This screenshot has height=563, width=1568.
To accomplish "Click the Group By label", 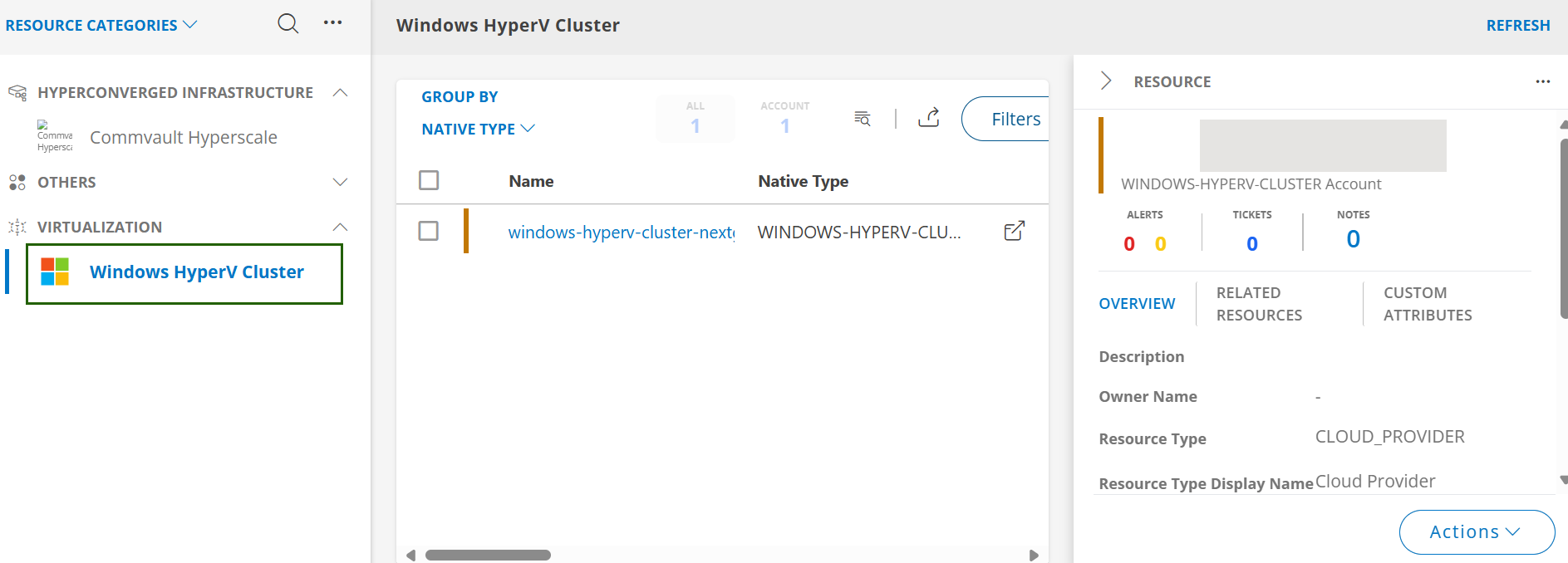I will click(x=460, y=97).
